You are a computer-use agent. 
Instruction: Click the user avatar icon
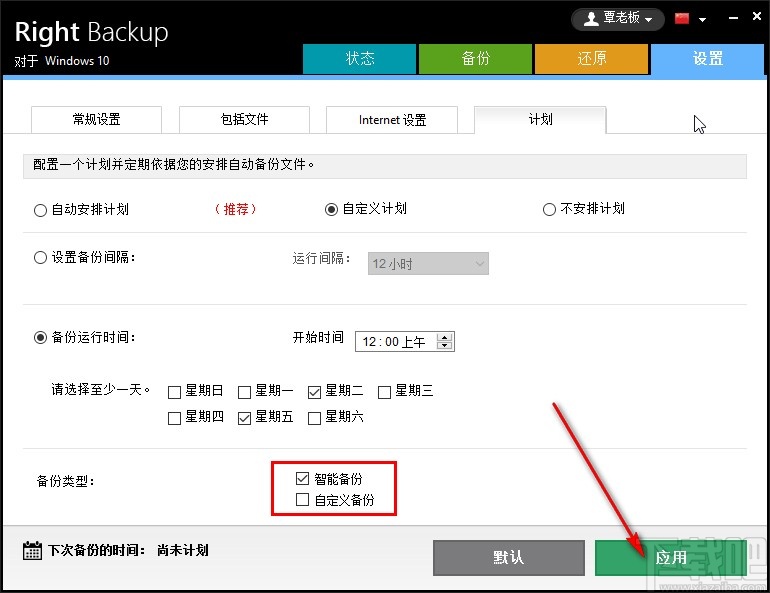591,19
